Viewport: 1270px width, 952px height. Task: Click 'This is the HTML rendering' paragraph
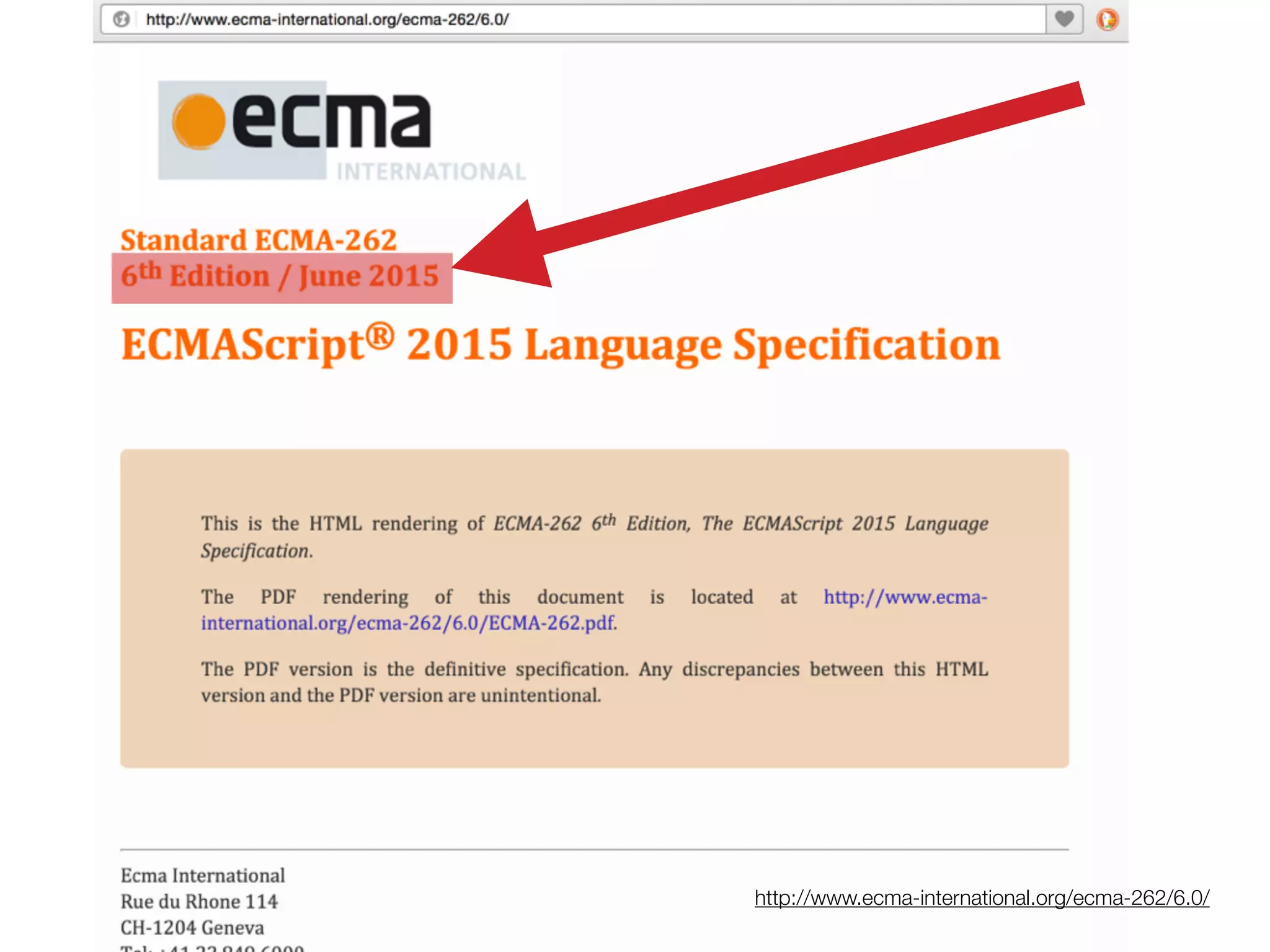click(594, 537)
